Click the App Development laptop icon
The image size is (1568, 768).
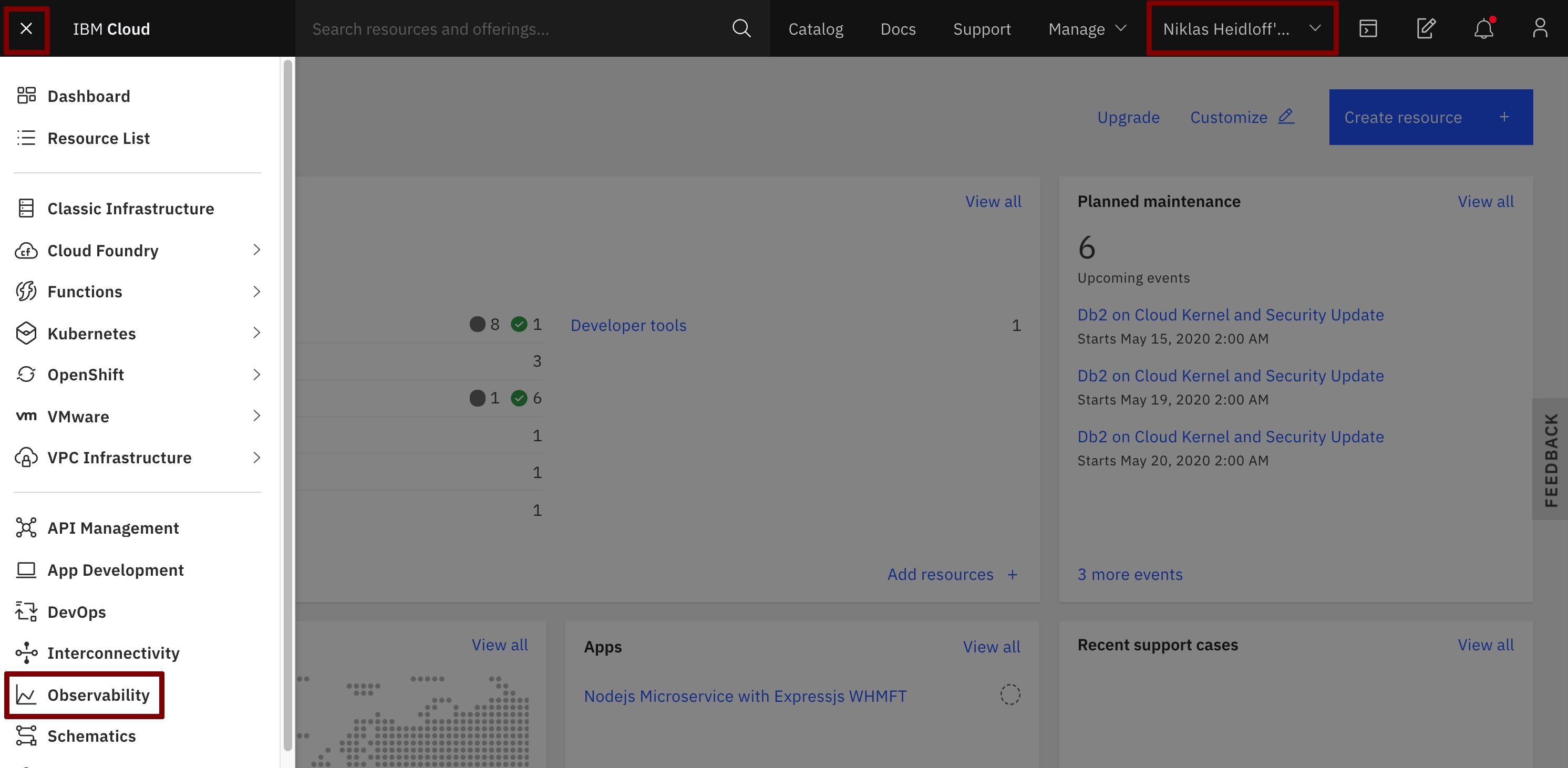coord(26,569)
